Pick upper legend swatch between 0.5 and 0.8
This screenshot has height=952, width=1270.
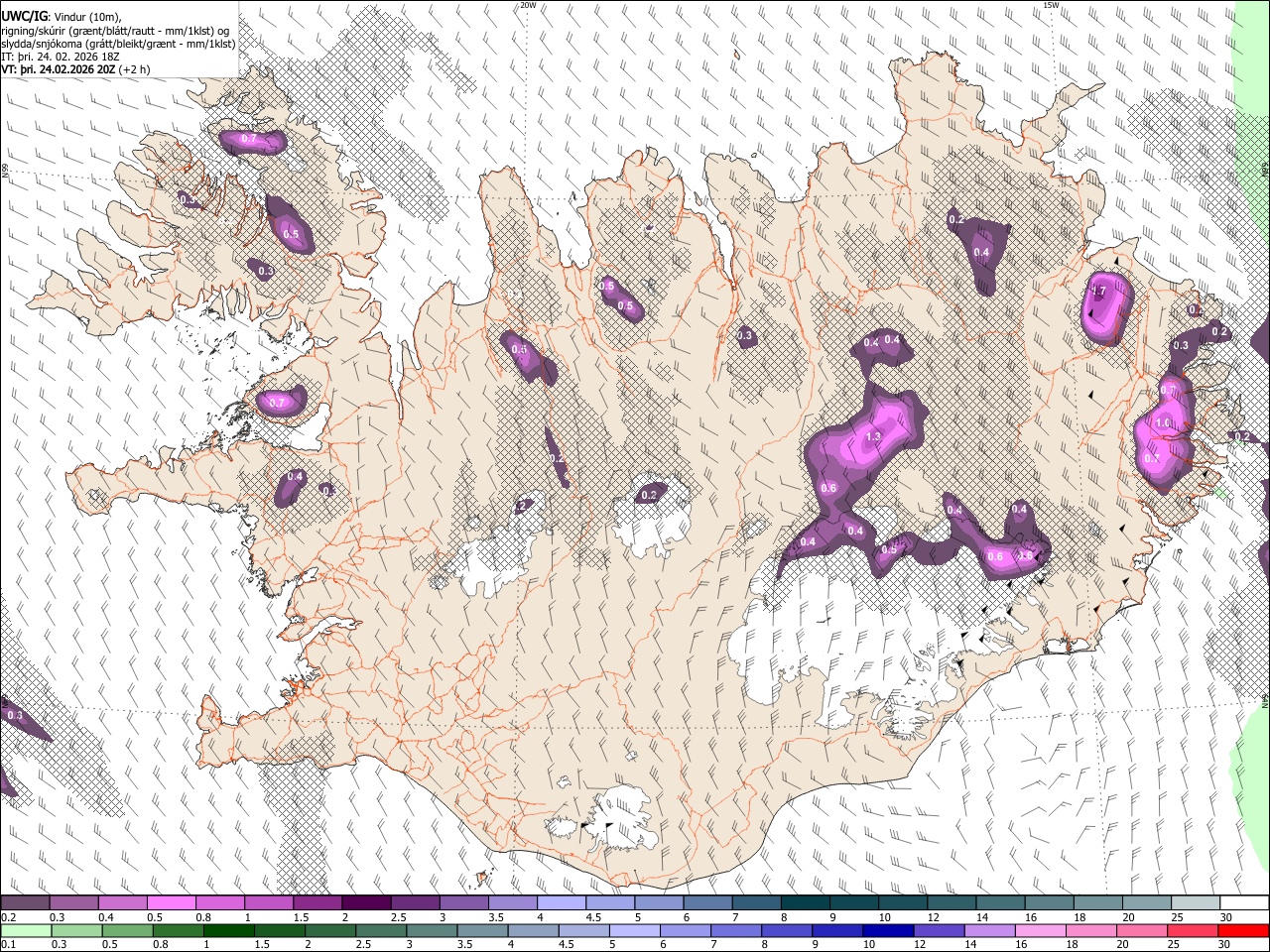[171, 903]
